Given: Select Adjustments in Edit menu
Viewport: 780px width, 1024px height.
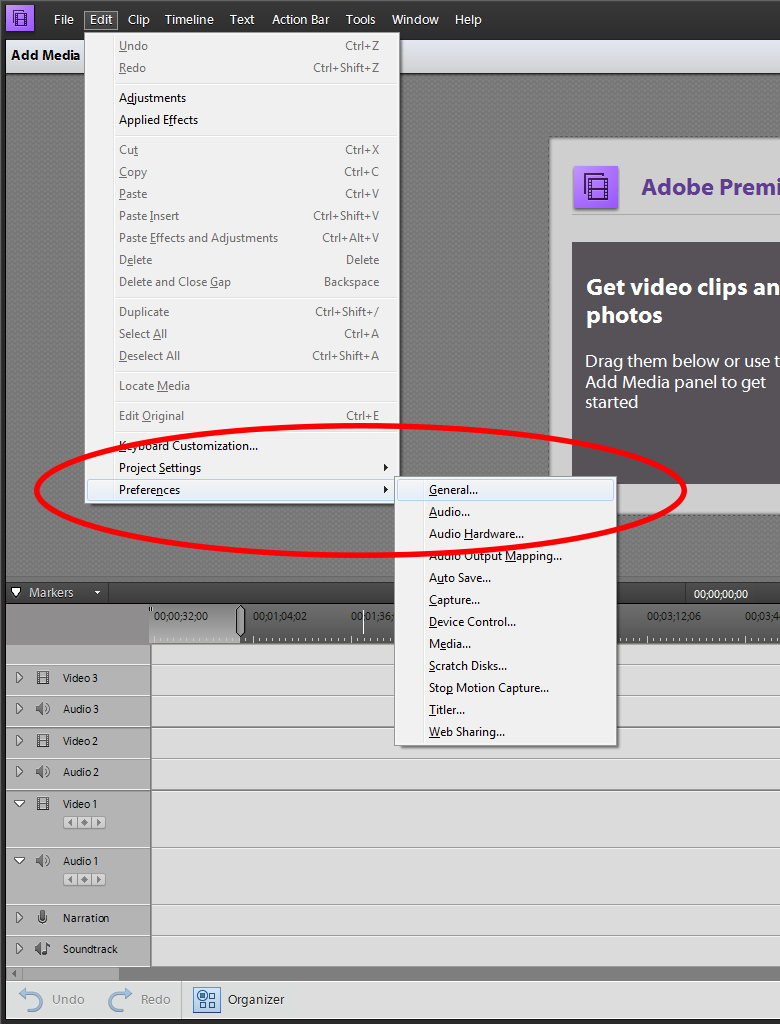Looking at the screenshot, I should 242,98.
